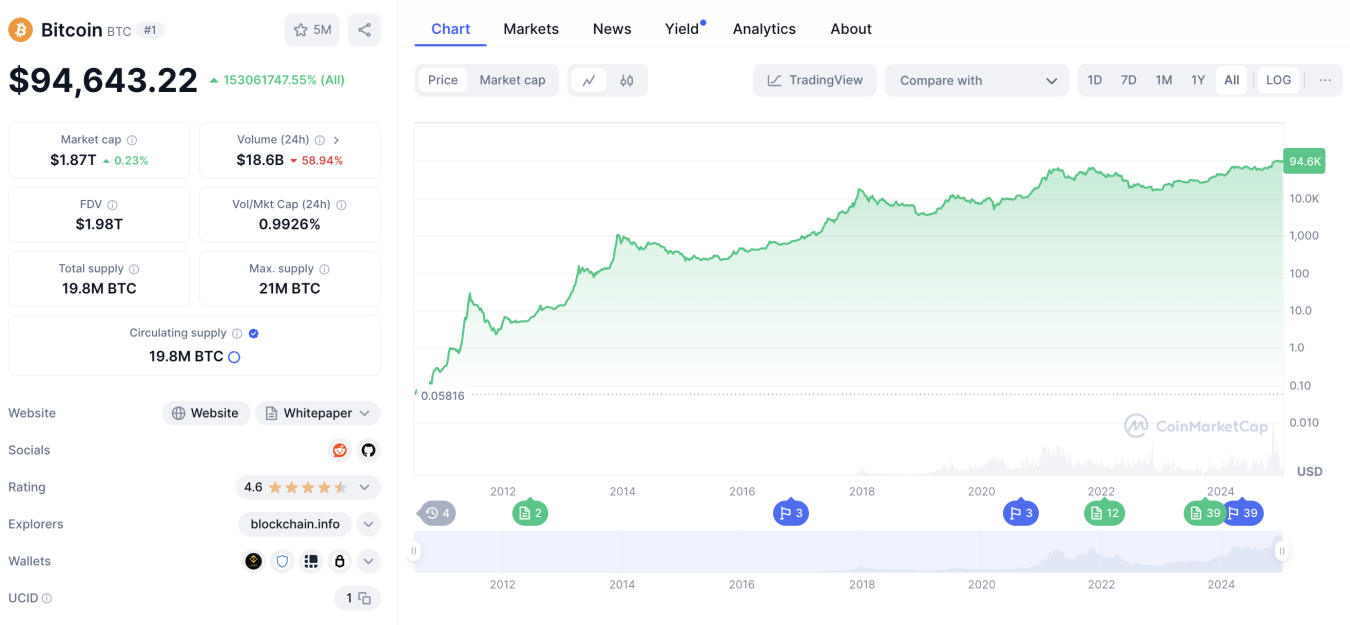Select the line chart view icon
Image resolution: width=1350 pixels, height=625 pixels.
589,80
